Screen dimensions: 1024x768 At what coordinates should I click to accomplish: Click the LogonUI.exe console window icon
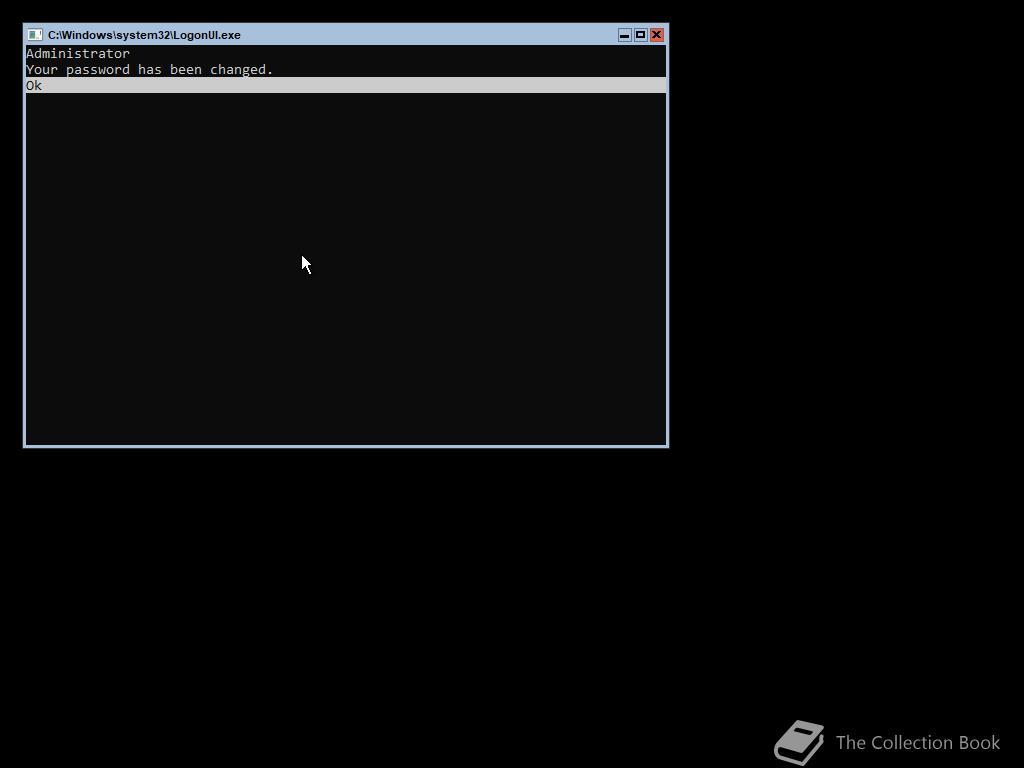tap(35, 35)
